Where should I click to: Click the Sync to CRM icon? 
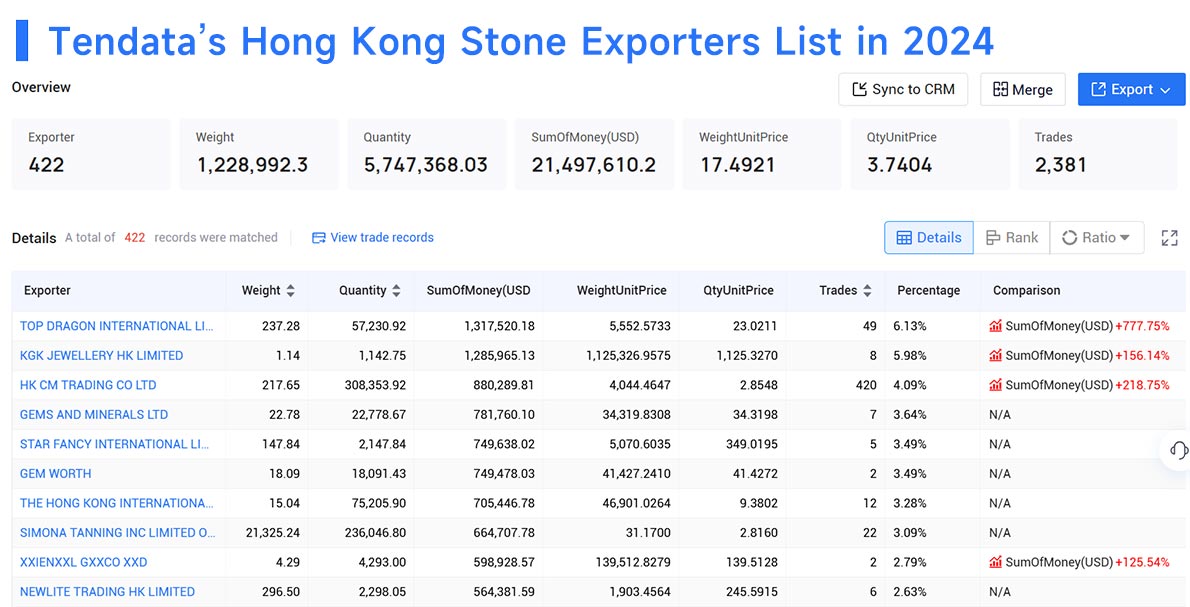click(858, 89)
